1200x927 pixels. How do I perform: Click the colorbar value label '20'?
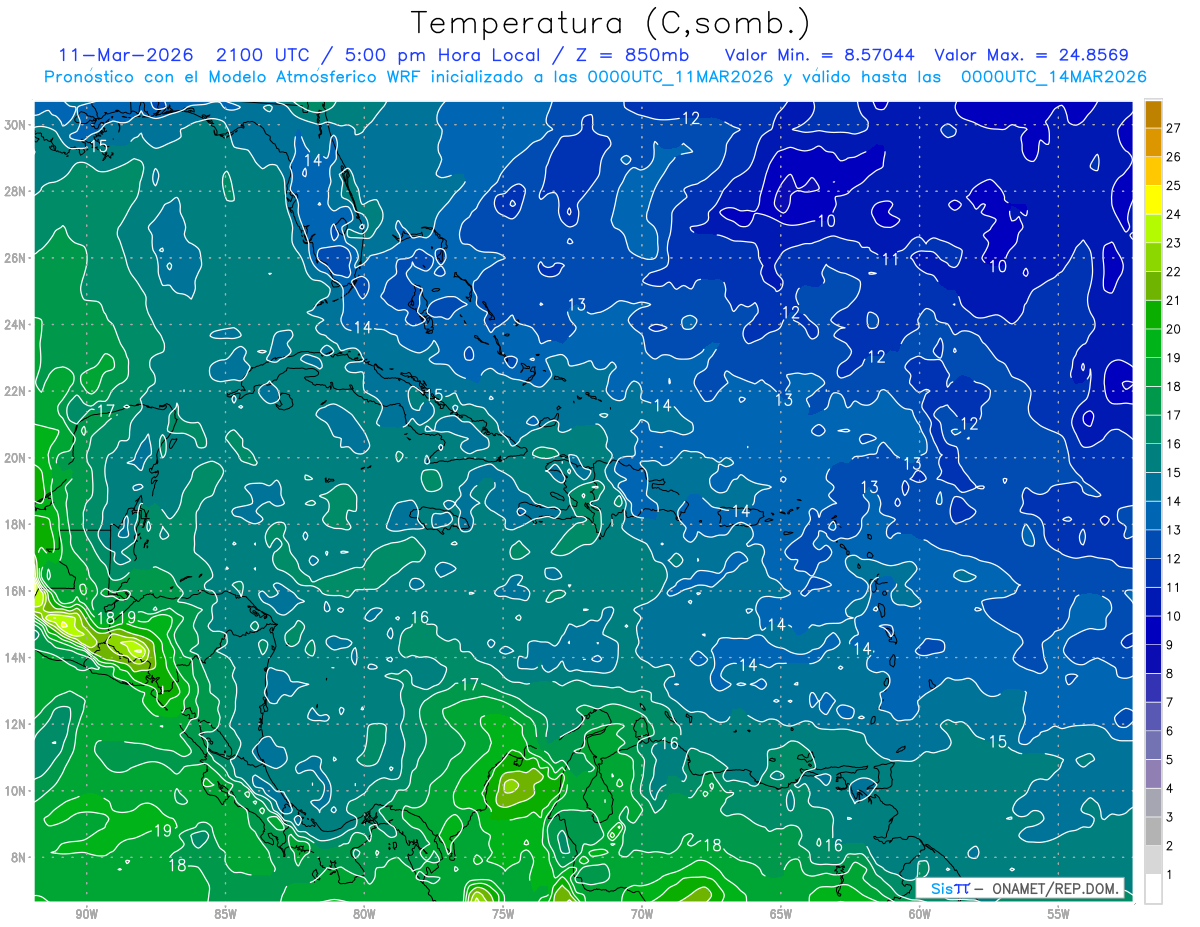1174,329
